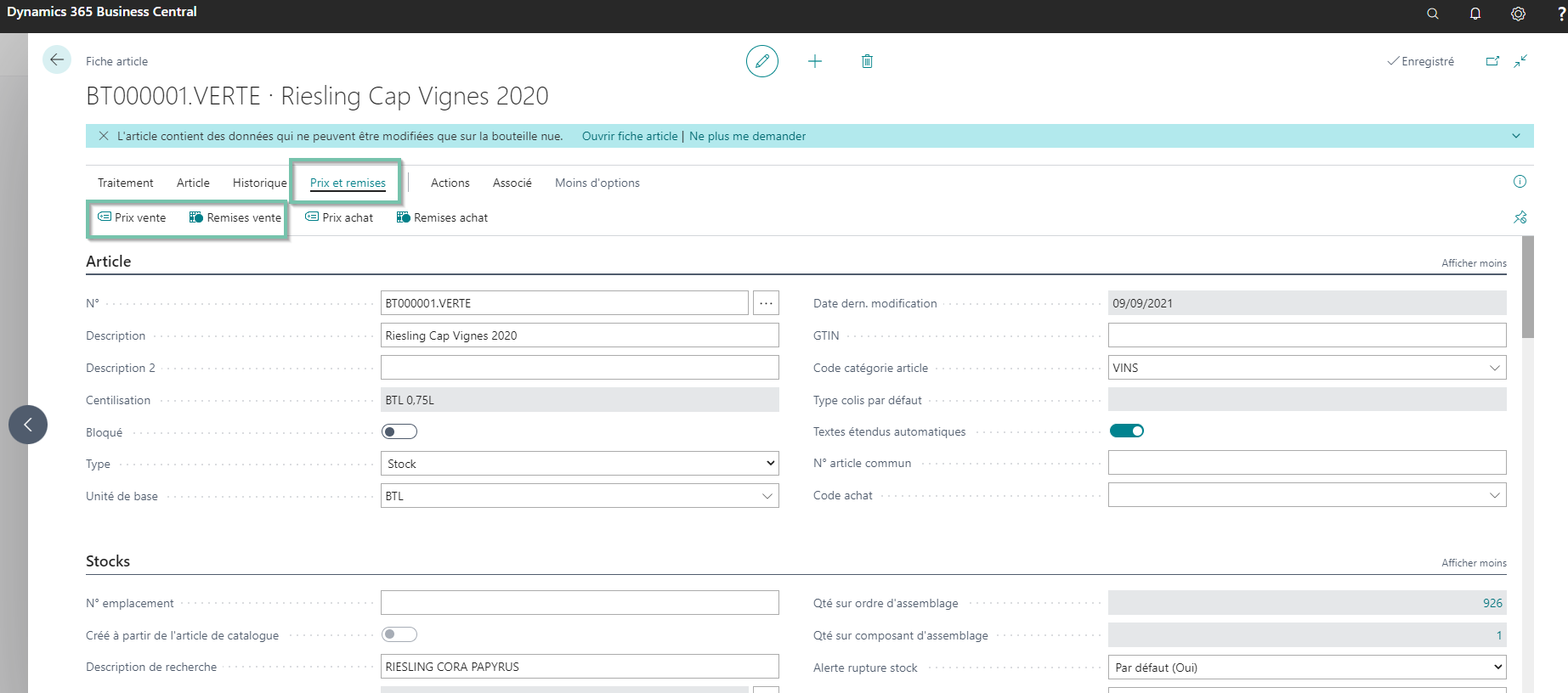Image resolution: width=1568 pixels, height=693 pixels.
Task: Toggle Créé à partir de l'article de catalogue
Action: 399,634
